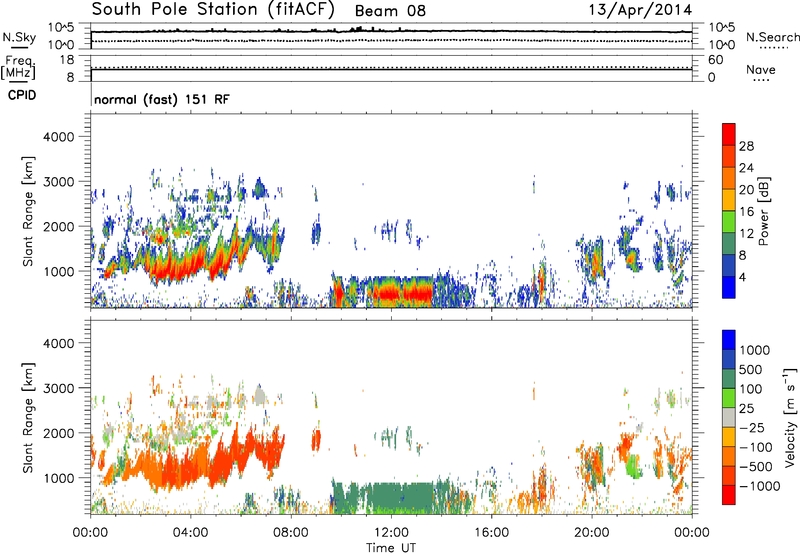Select the 'normal (fast) 151 RF' CPID text
Viewport: 800px width, 554px height.
click(162, 99)
